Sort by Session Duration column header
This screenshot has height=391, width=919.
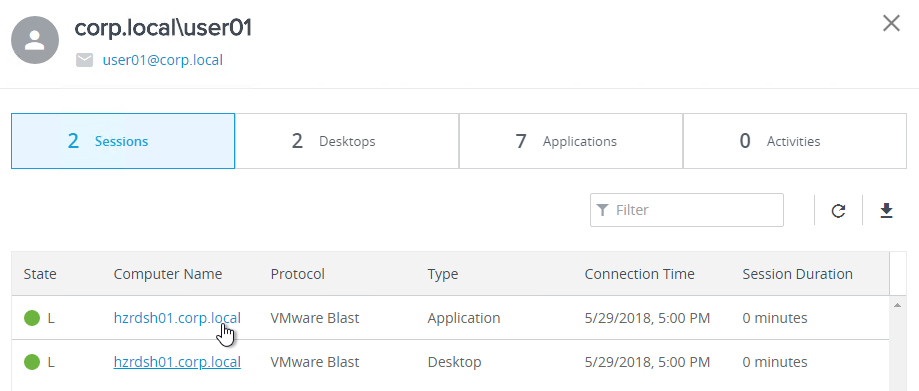pyautogui.click(x=798, y=274)
